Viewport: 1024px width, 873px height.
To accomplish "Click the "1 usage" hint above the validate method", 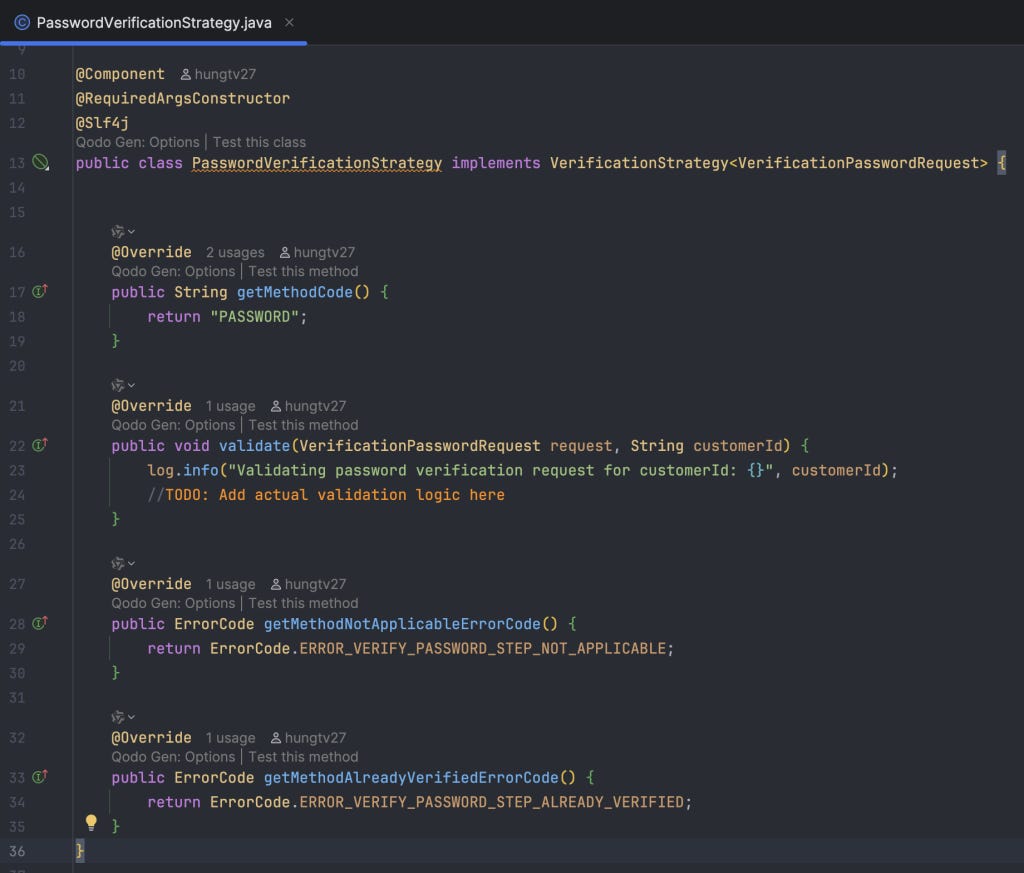I will pyautogui.click(x=230, y=406).
